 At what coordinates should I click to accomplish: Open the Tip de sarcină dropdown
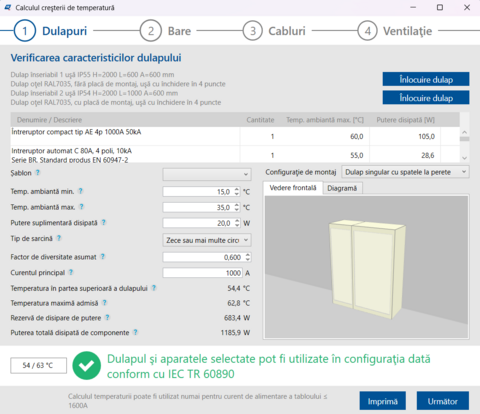207,240
